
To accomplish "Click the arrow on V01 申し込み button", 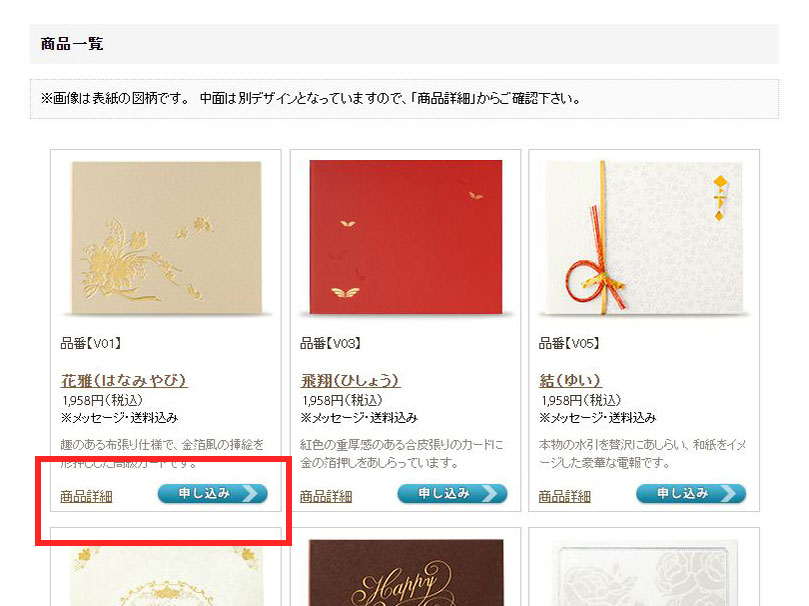I will 250,494.
